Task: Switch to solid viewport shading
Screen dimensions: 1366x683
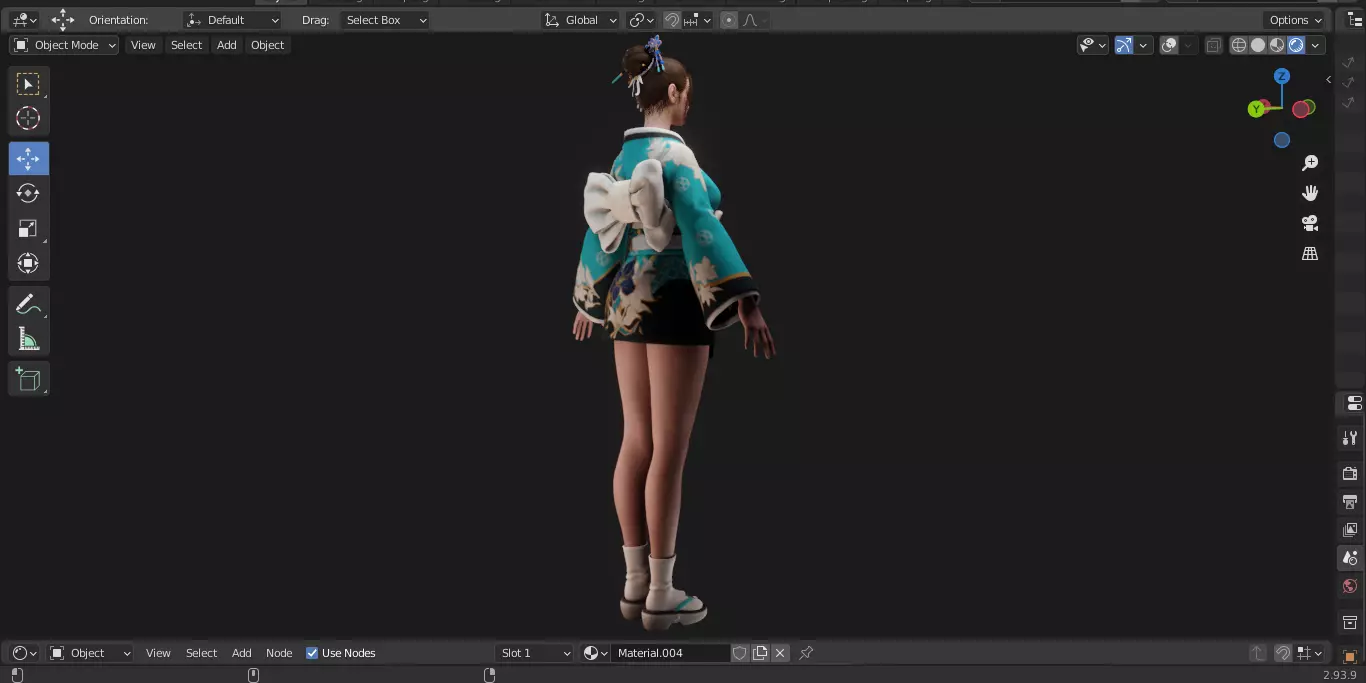Action: coord(1258,45)
